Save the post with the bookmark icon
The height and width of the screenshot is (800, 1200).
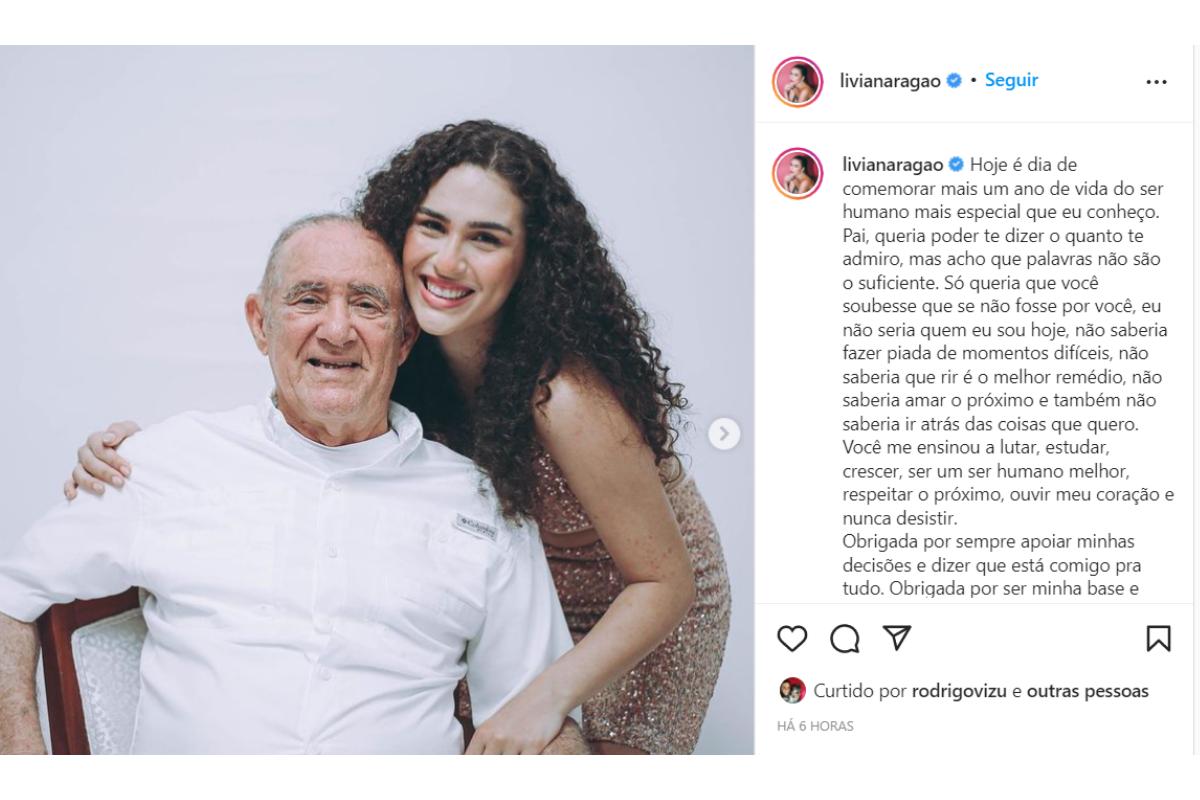coord(1157,638)
